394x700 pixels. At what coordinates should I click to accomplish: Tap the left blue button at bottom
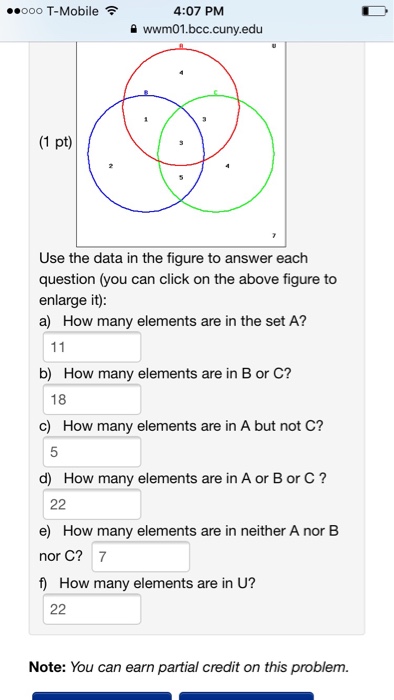tap(102, 696)
